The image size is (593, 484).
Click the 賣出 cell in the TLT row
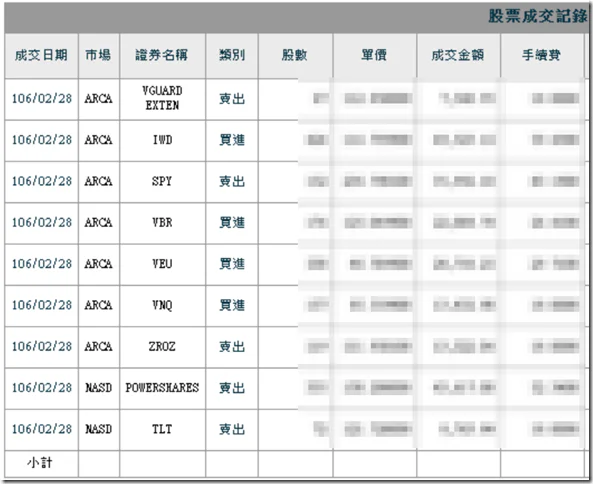click(232, 429)
